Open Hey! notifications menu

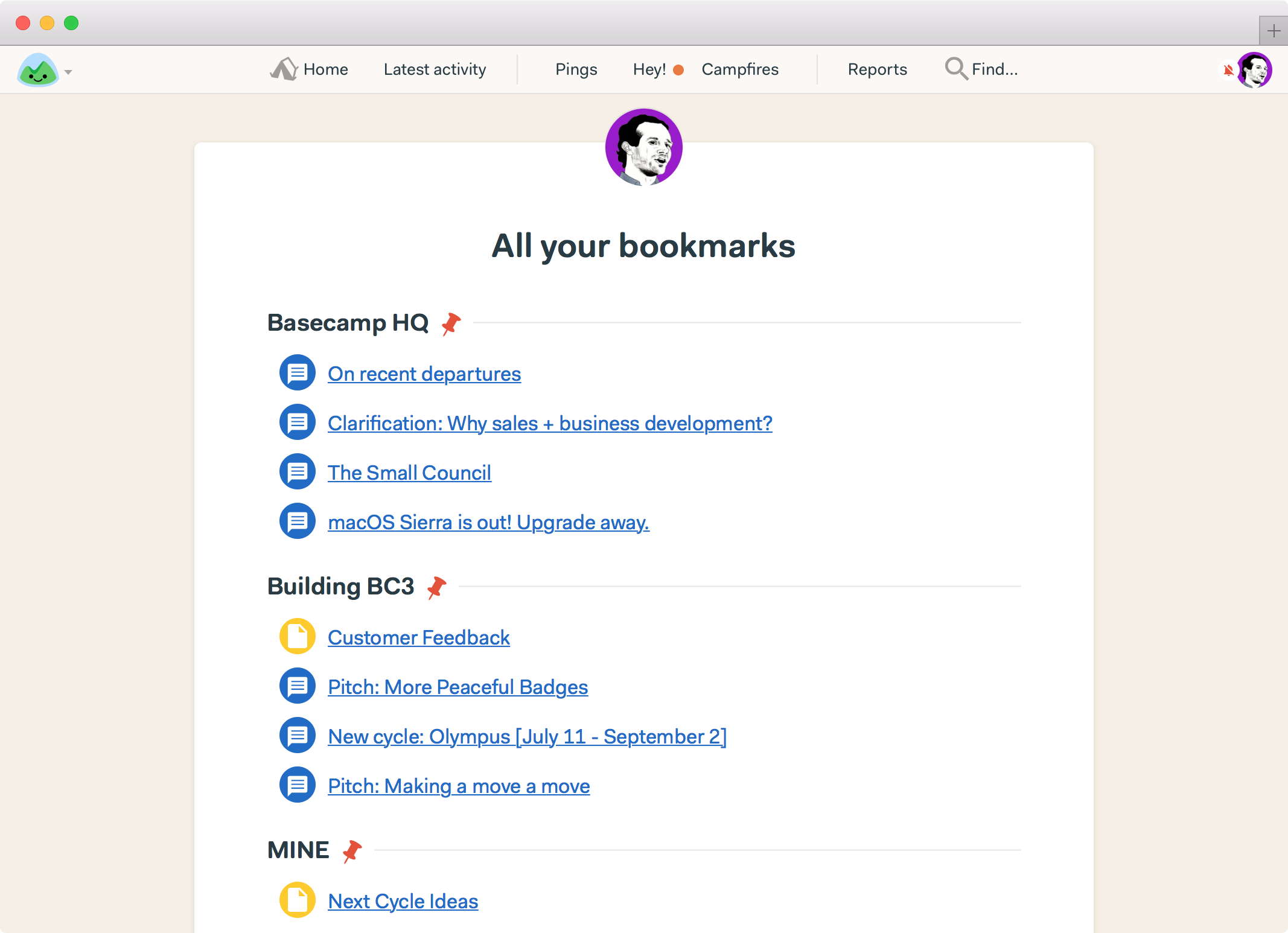[649, 69]
